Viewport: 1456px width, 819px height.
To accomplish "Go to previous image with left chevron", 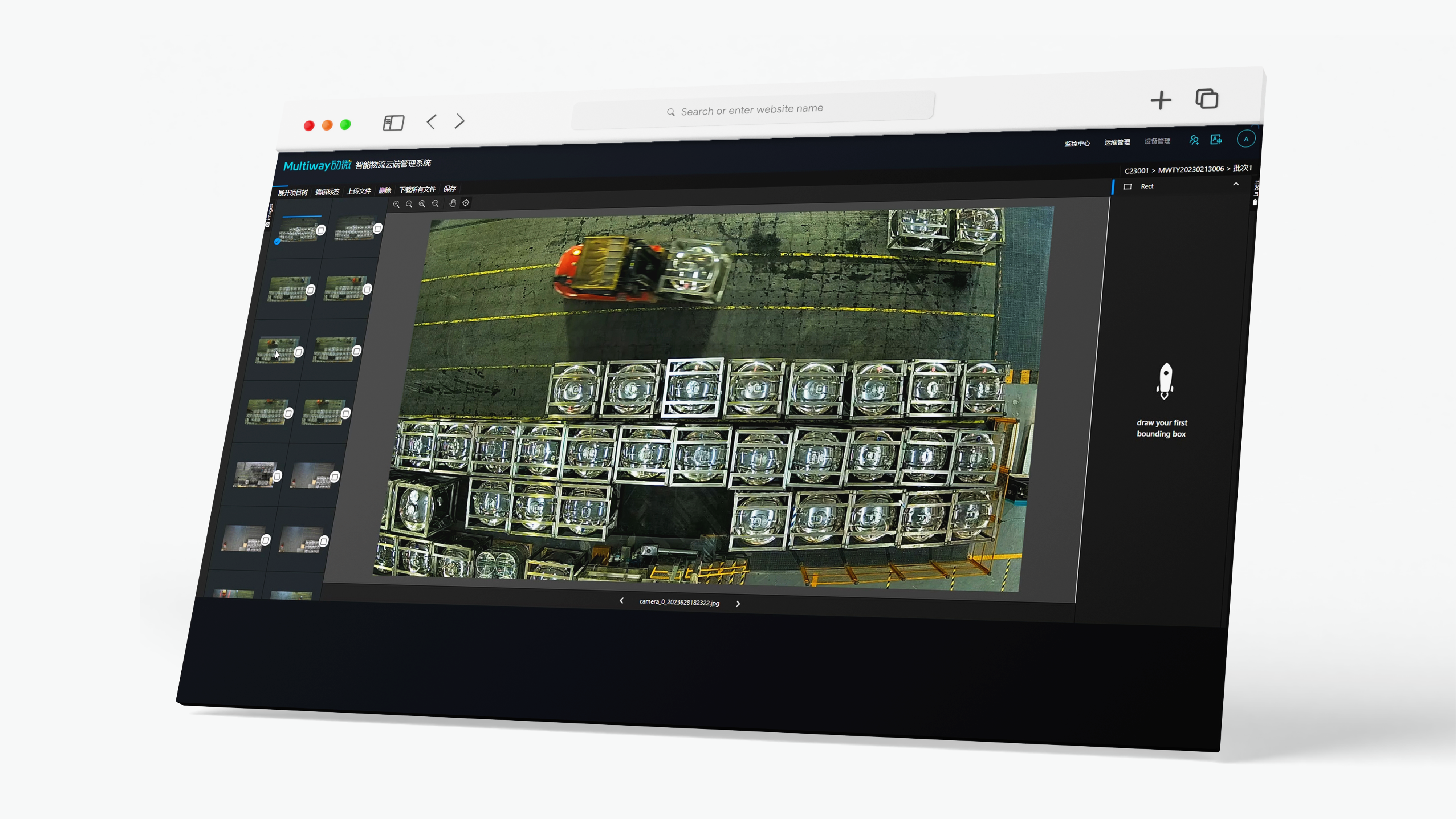I will (622, 601).
